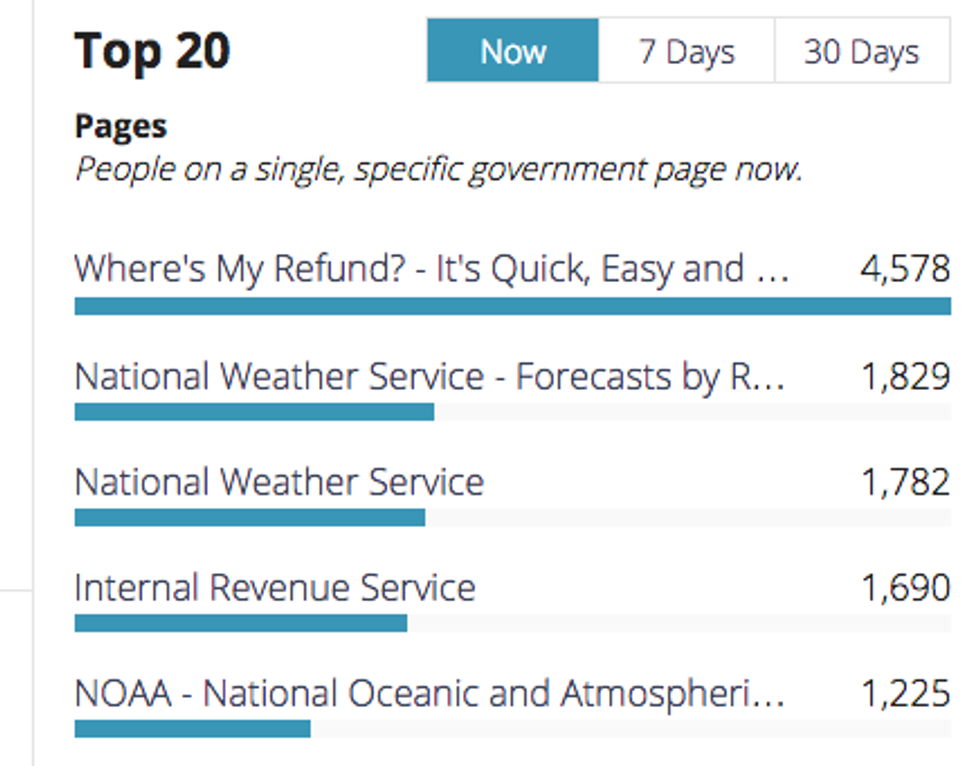Click the 1,225 visitor count

(x=904, y=694)
